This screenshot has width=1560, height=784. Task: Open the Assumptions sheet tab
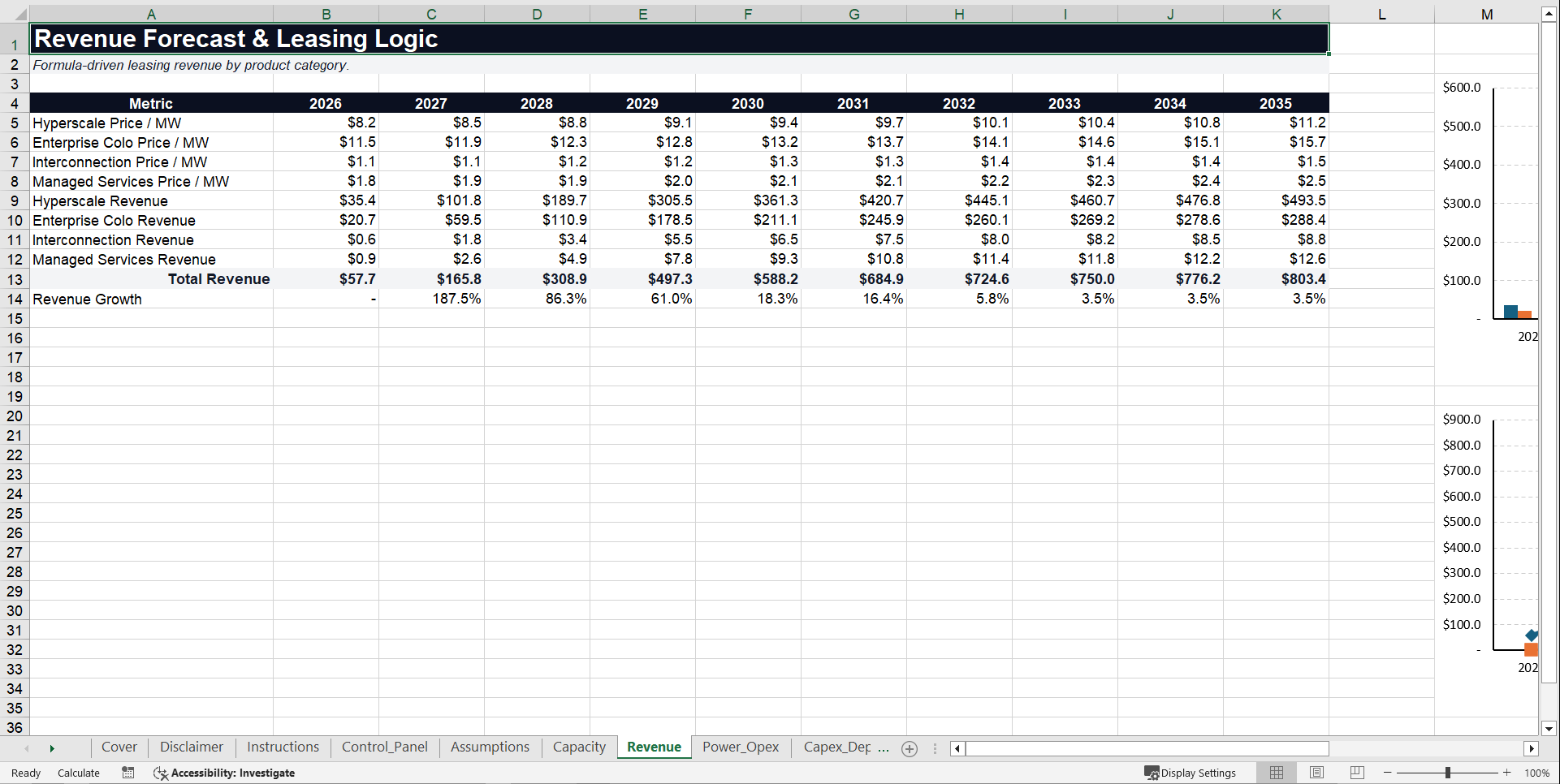click(490, 747)
